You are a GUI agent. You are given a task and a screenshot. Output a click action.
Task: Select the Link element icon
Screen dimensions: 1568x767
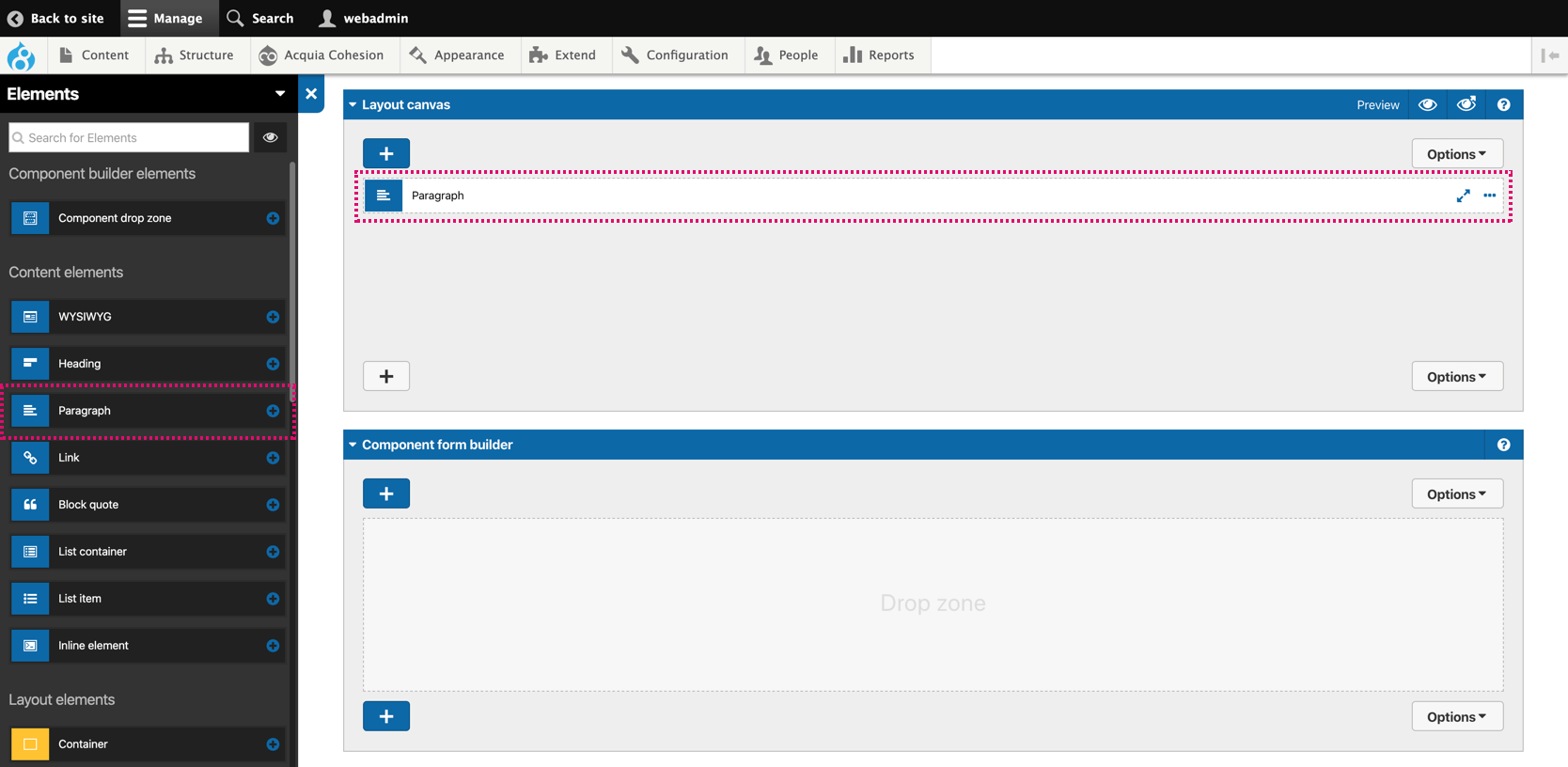pos(30,458)
